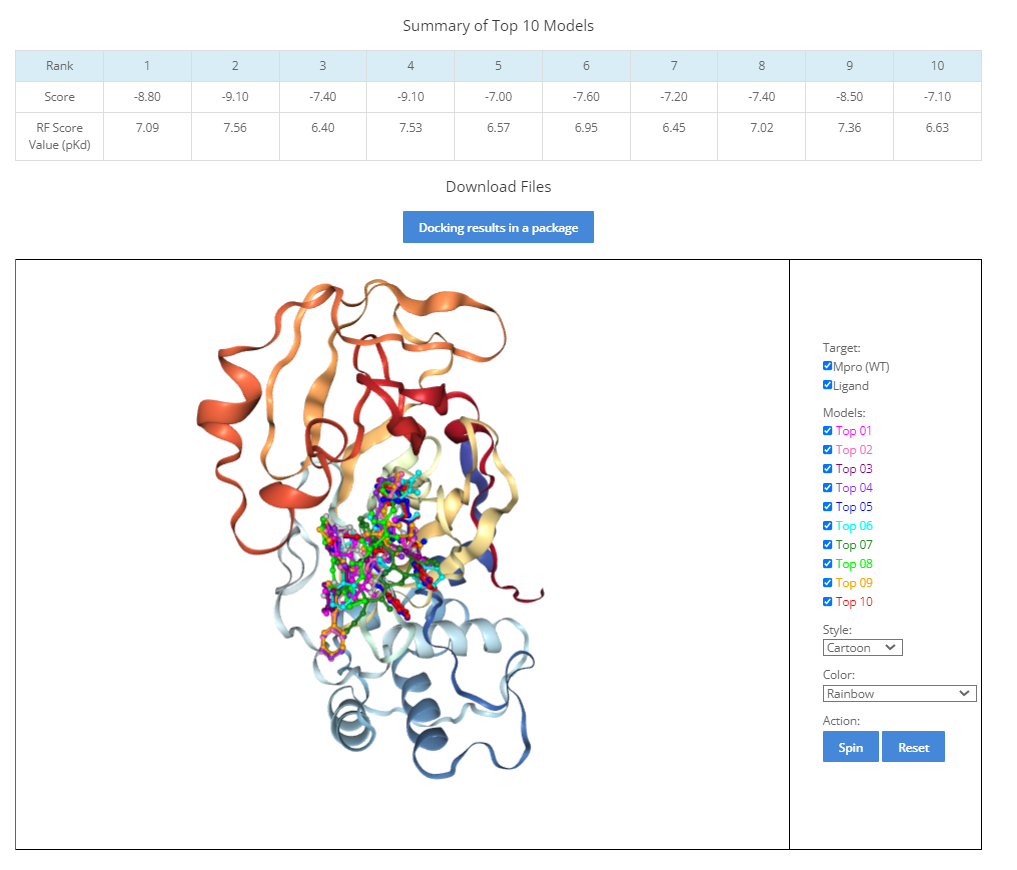Toggle the red Top 10 model
1017x870 pixels.
point(827,602)
